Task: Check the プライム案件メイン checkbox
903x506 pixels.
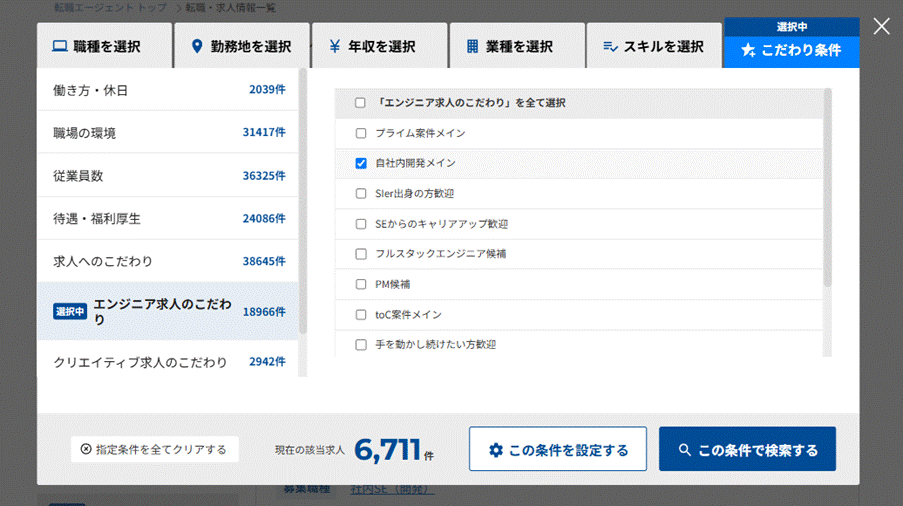Action: click(361, 133)
